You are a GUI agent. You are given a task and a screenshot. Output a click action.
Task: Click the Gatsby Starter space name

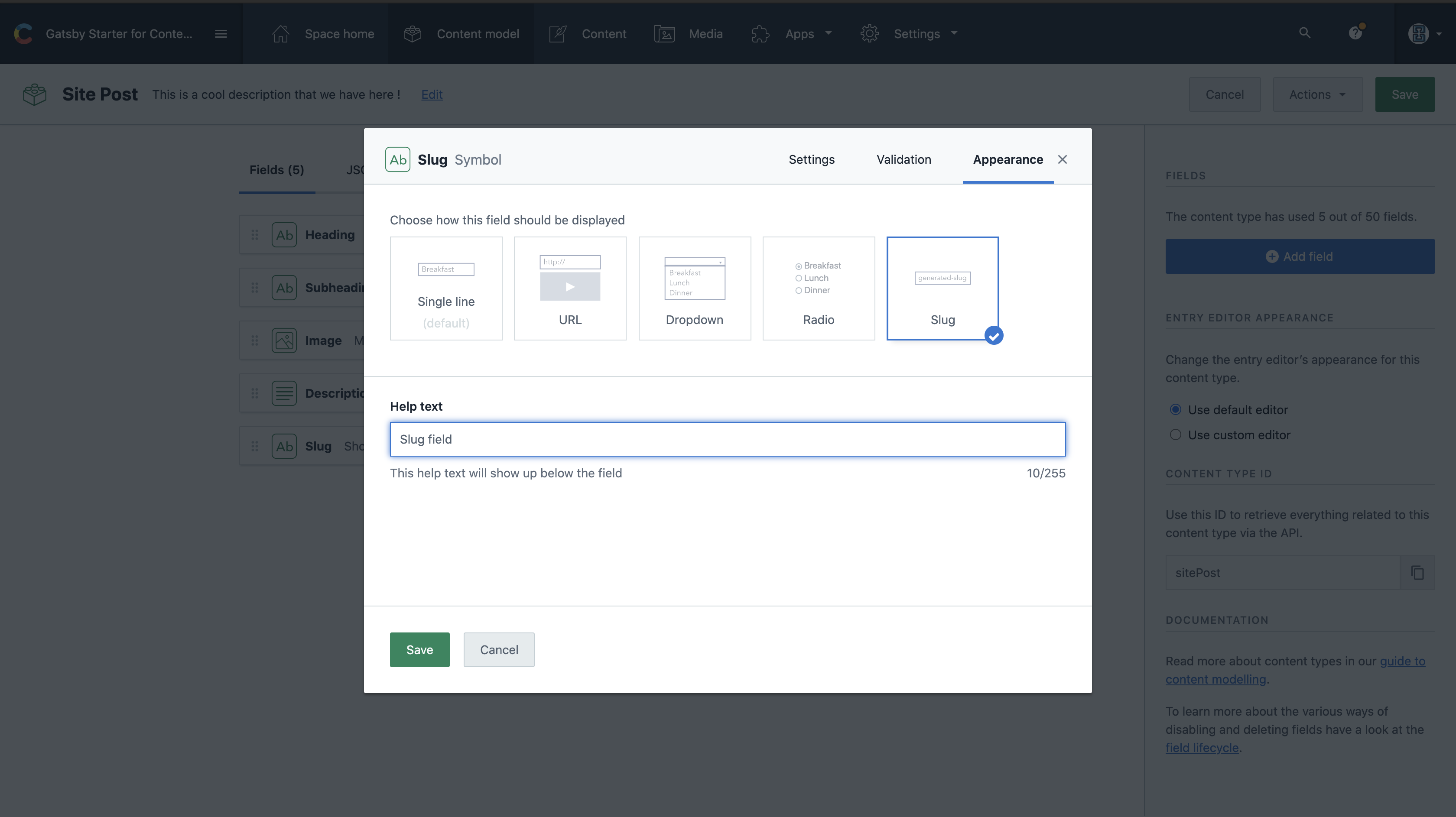pos(119,34)
